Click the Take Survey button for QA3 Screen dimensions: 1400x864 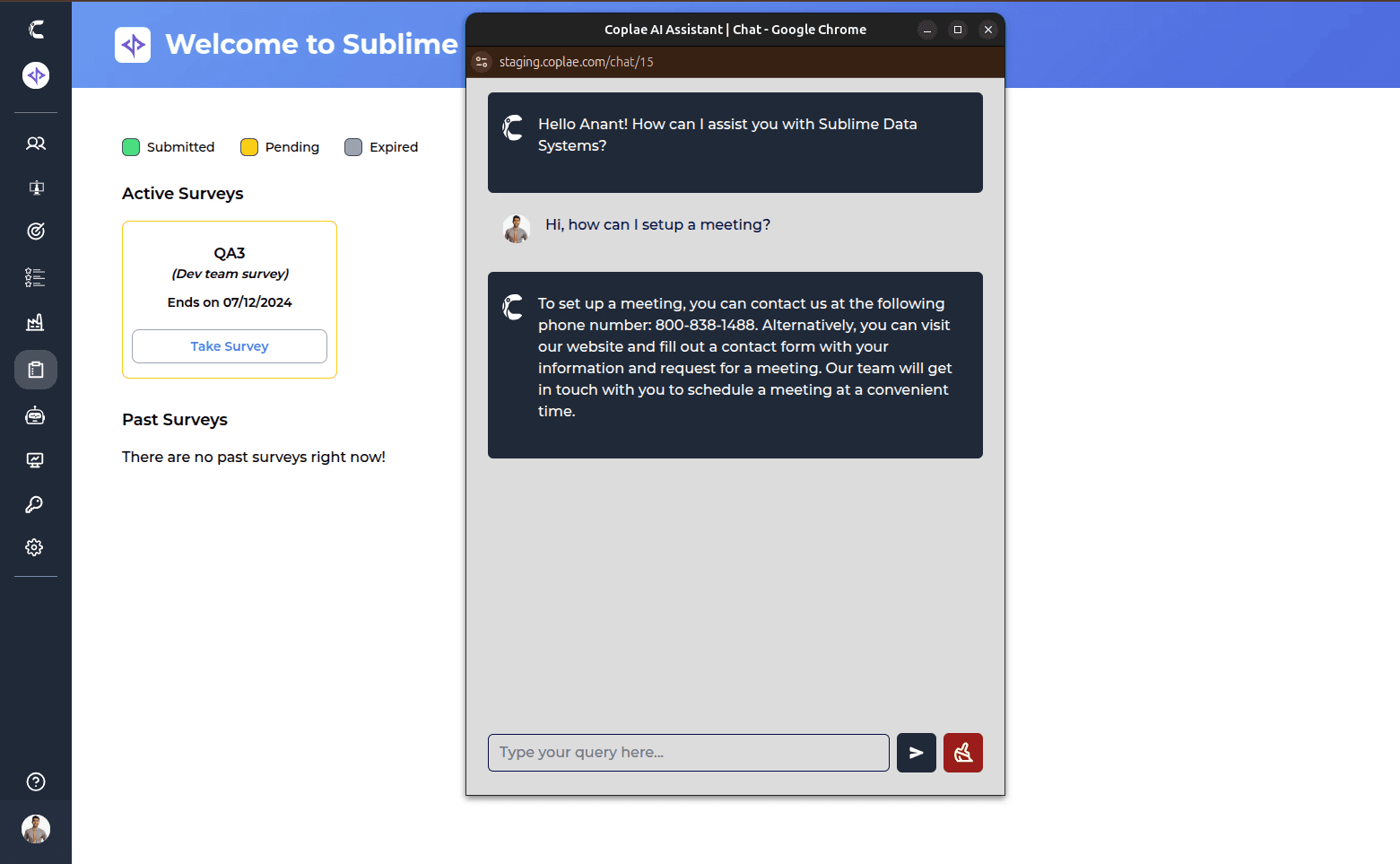click(x=230, y=346)
